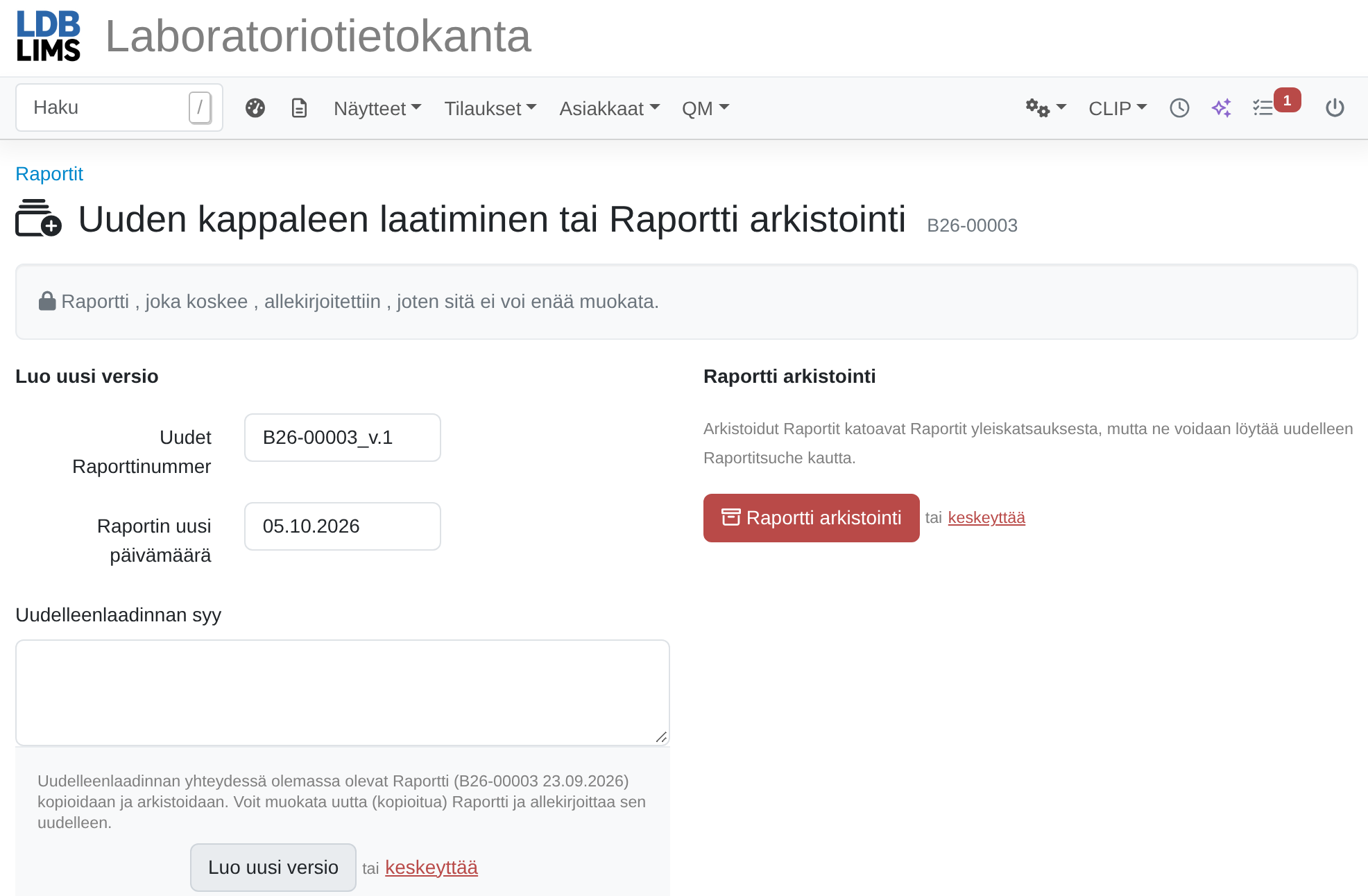Screen dimensions: 1368x896
Task: Click the Raportti arkistointi red button
Action: tap(812, 518)
